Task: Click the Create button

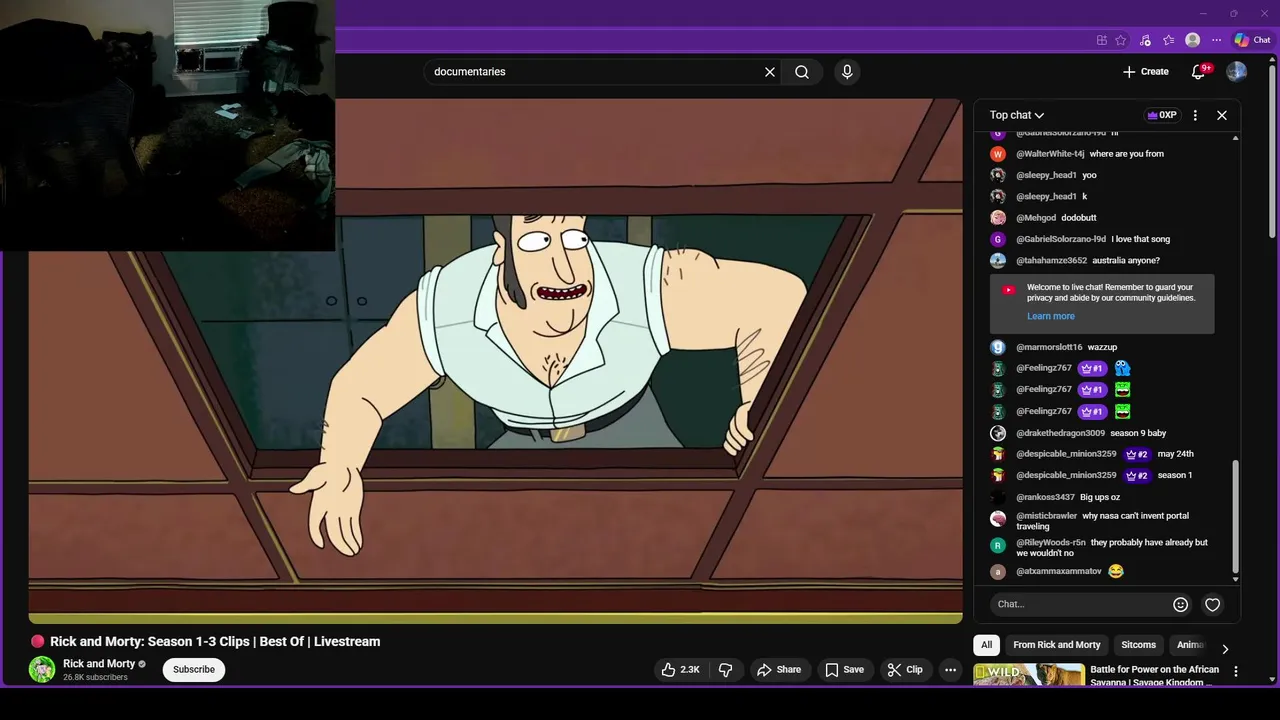Action: pyautogui.click(x=1146, y=71)
